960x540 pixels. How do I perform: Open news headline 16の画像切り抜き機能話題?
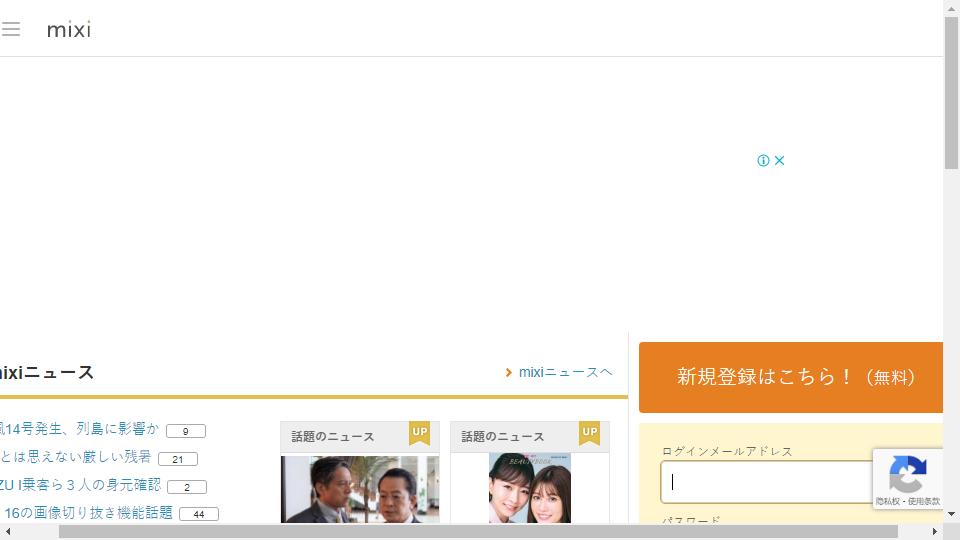click(88, 512)
